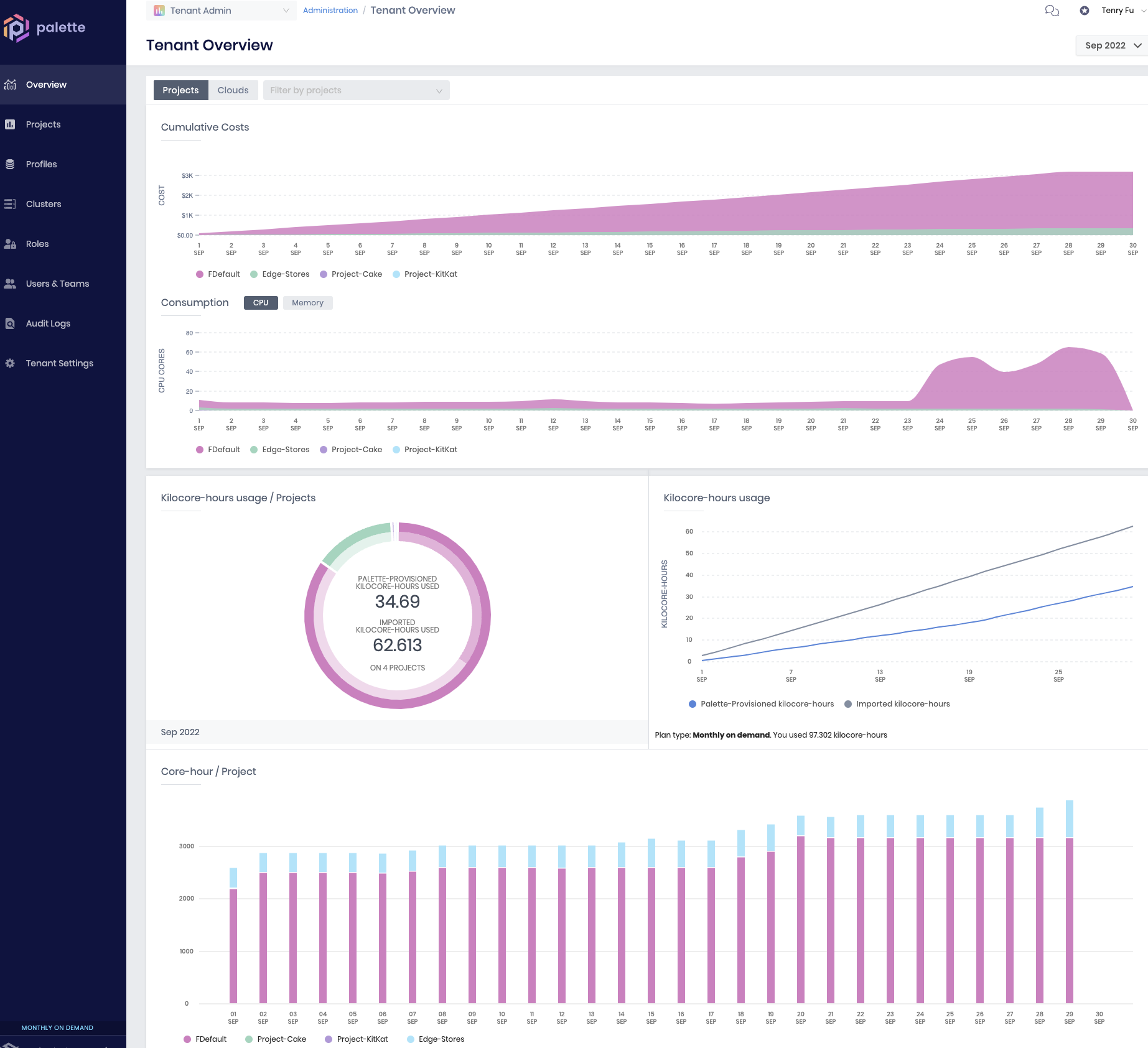Click the Core-hour / Project section title

tap(208, 771)
